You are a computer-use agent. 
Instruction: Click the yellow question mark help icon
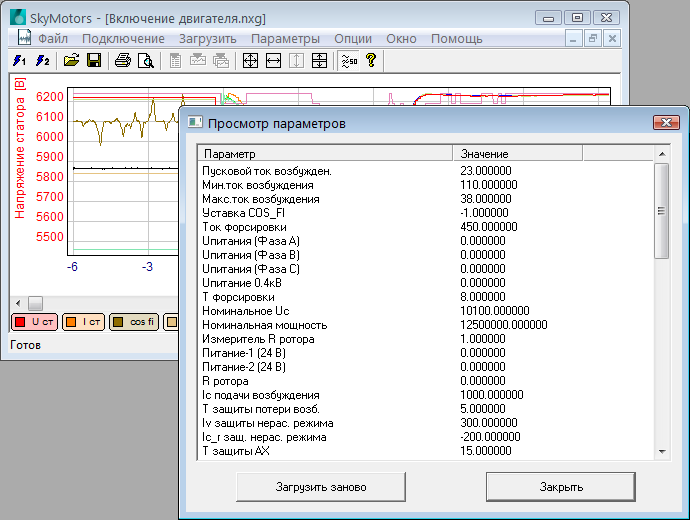coord(371,61)
